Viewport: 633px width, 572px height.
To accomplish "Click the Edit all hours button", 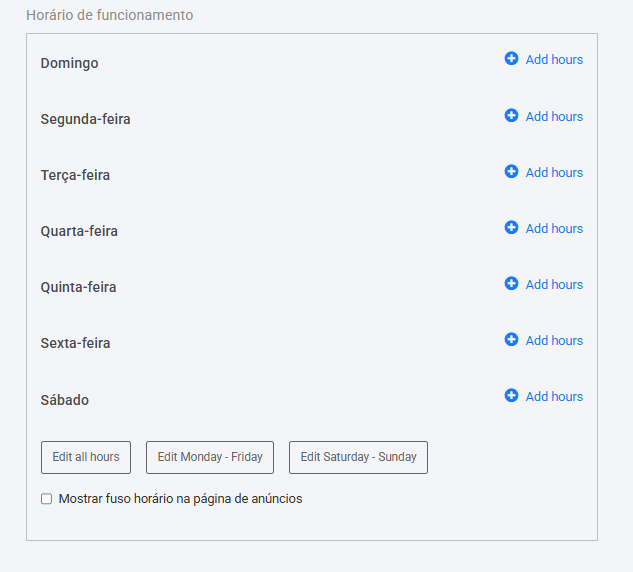I will (86, 457).
